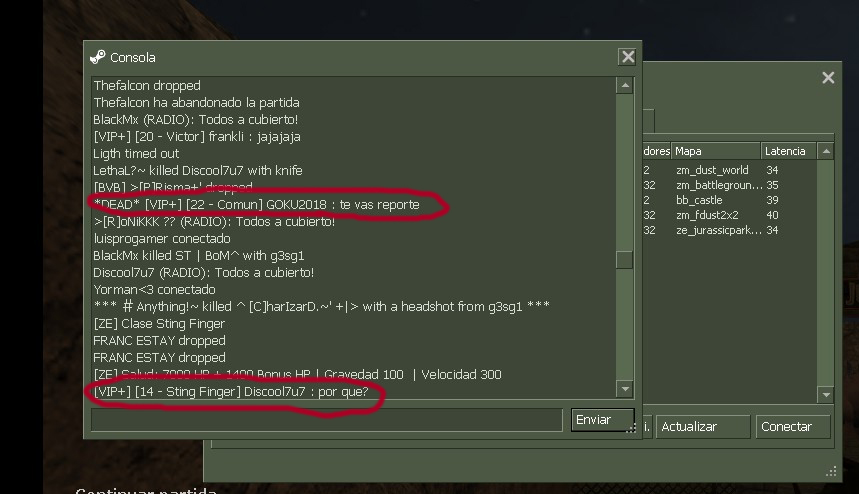Screen dimensions: 859x494
Task: Click server list scrollbar up arrow
Action: [x=826, y=151]
